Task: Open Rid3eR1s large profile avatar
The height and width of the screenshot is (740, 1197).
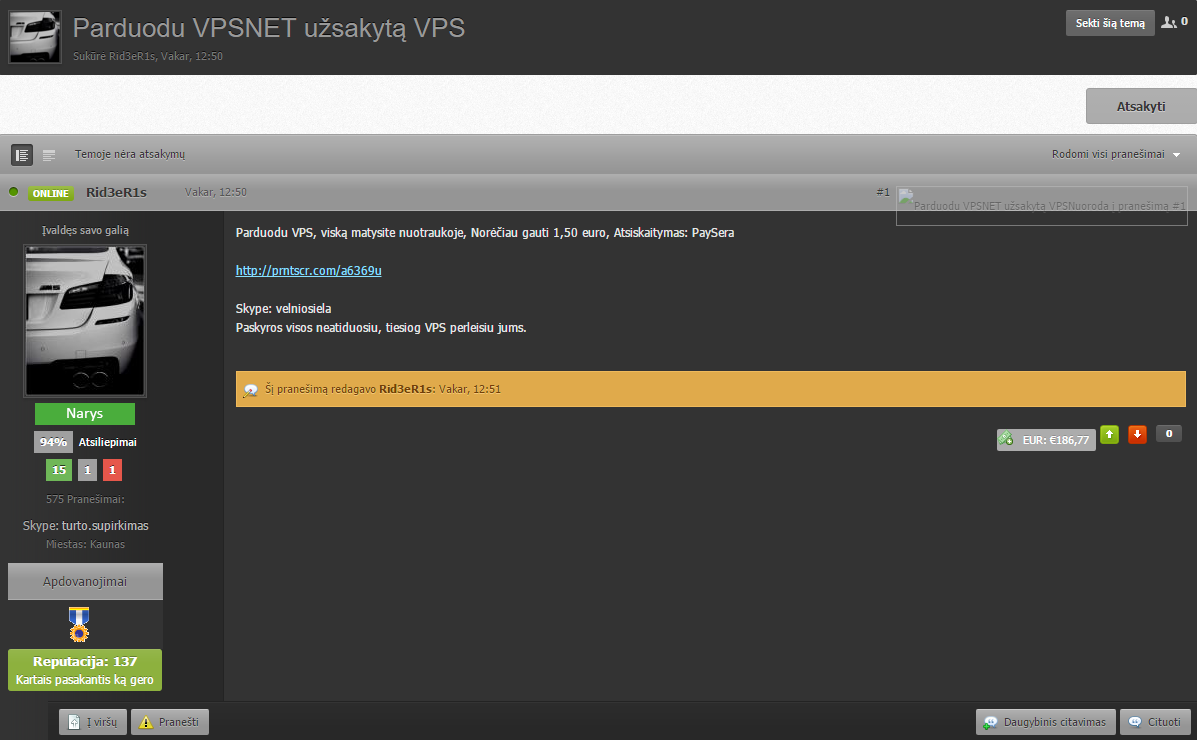Action: tap(85, 321)
